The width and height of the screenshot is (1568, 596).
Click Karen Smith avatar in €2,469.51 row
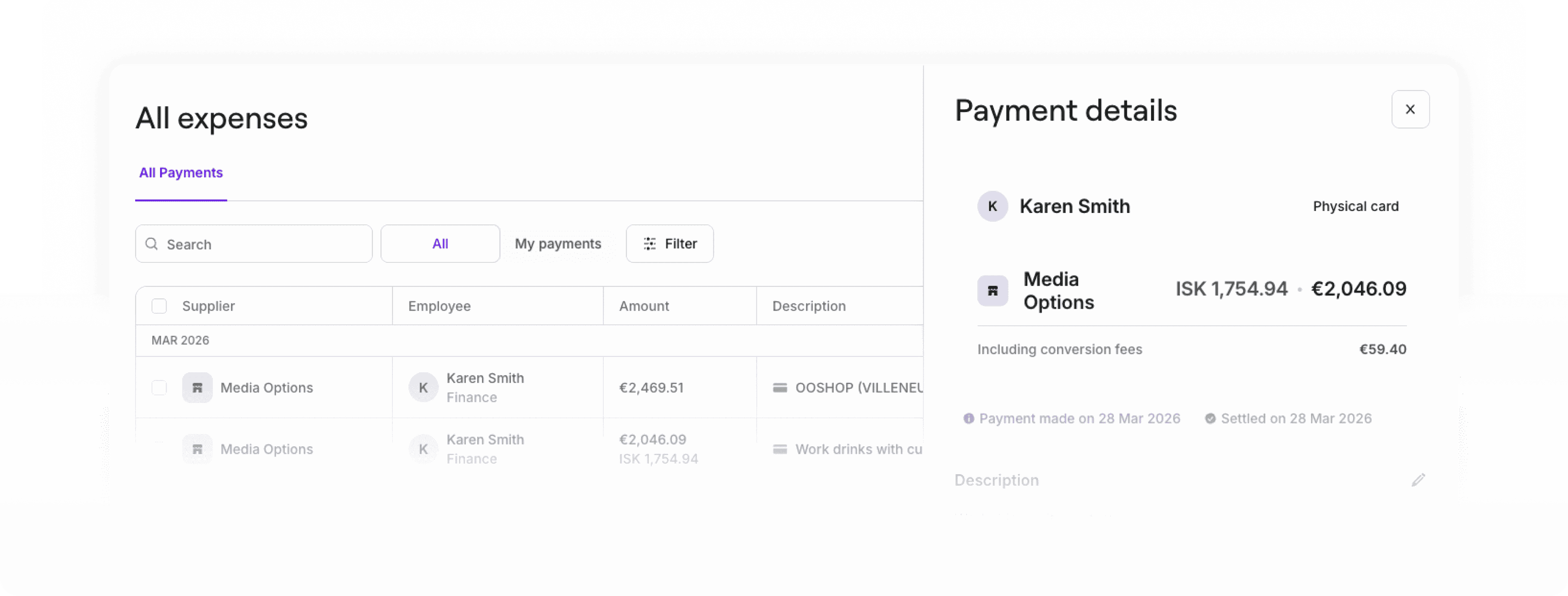[423, 388]
